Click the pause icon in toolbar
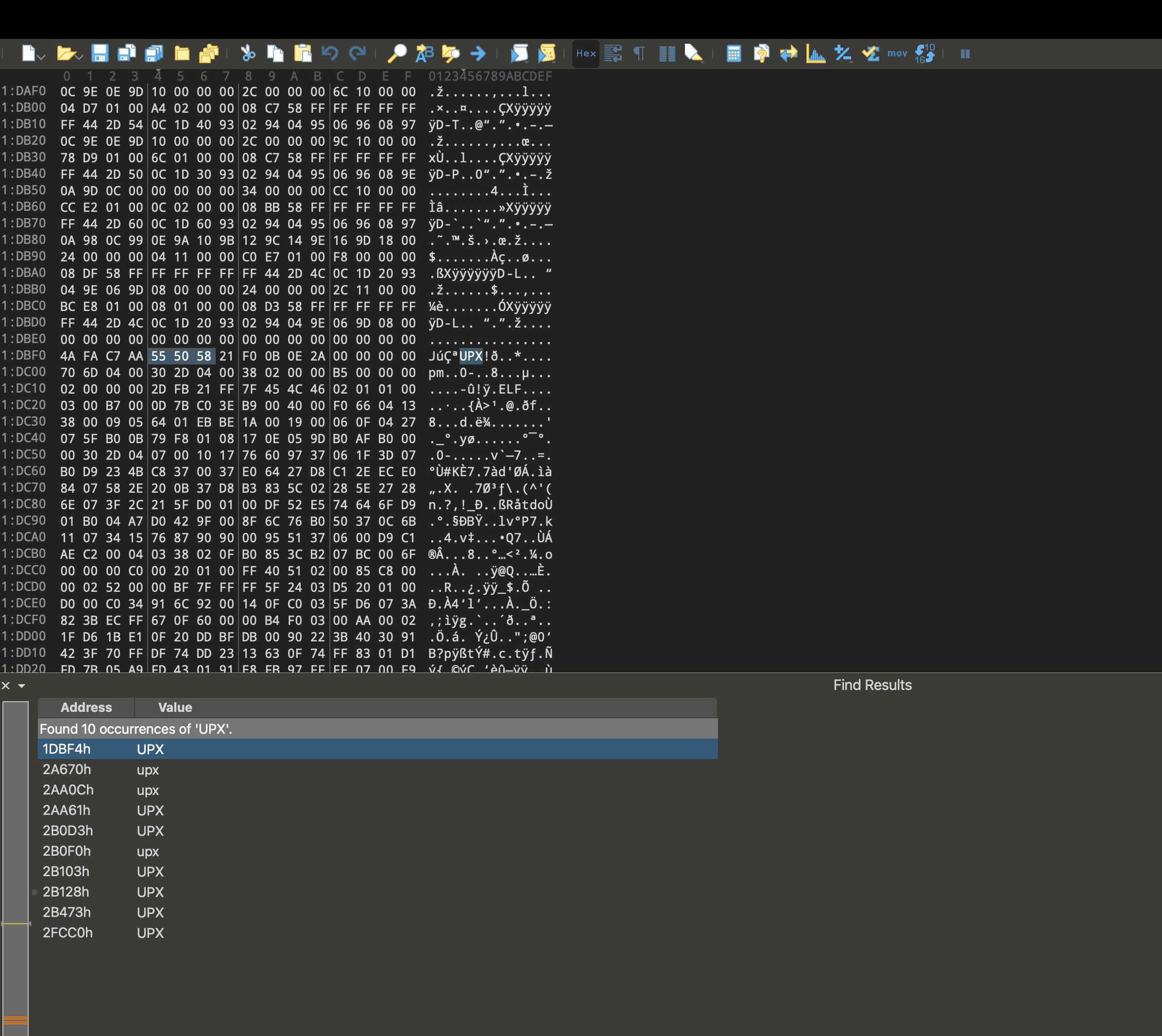This screenshot has width=1162, height=1036. [965, 53]
